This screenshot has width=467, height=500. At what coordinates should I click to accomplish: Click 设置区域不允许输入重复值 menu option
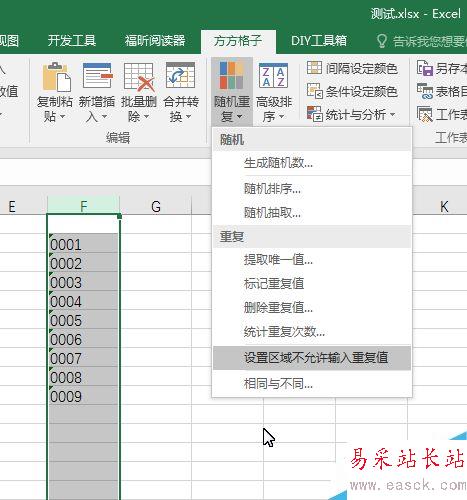click(312, 358)
